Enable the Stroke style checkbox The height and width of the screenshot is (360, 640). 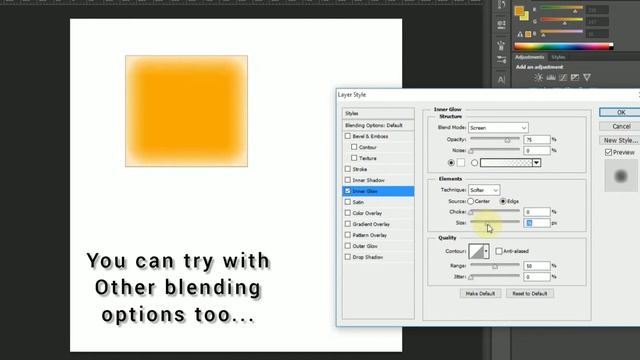pyautogui.click(x=348, y=169)
